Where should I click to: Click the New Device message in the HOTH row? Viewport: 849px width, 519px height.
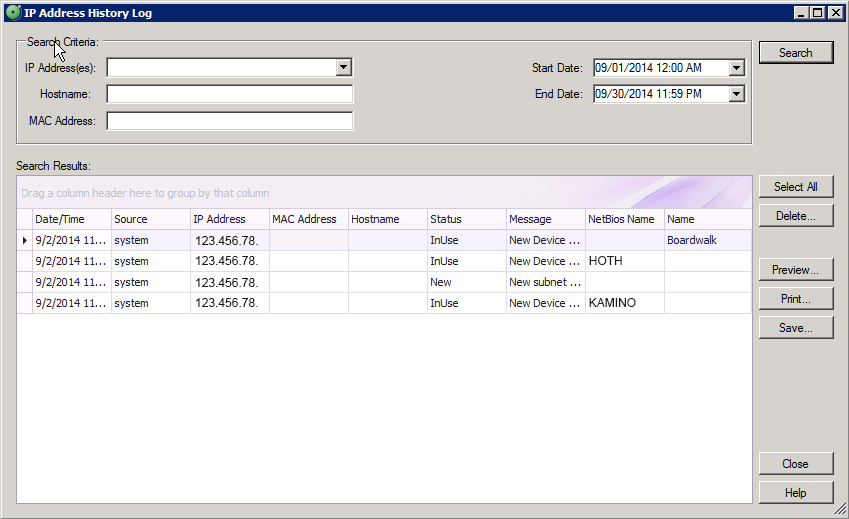pos(546,261)
